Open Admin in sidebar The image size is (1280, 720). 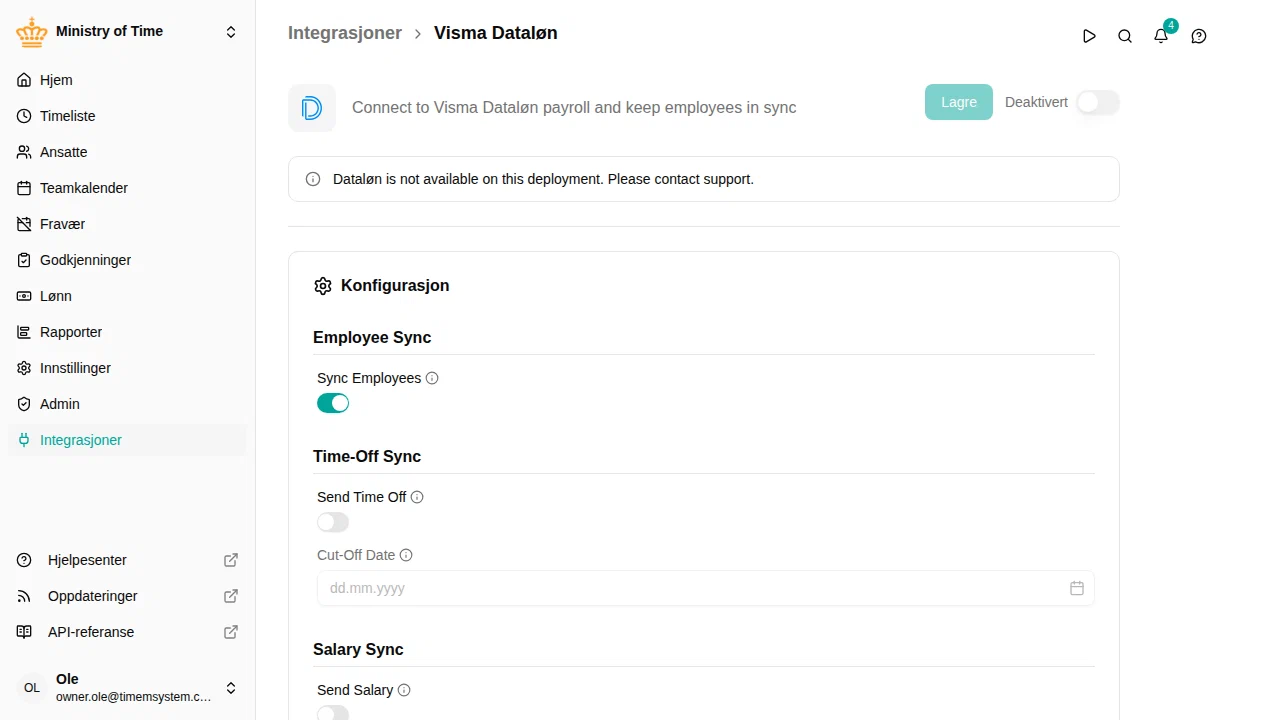click(127, 404)
